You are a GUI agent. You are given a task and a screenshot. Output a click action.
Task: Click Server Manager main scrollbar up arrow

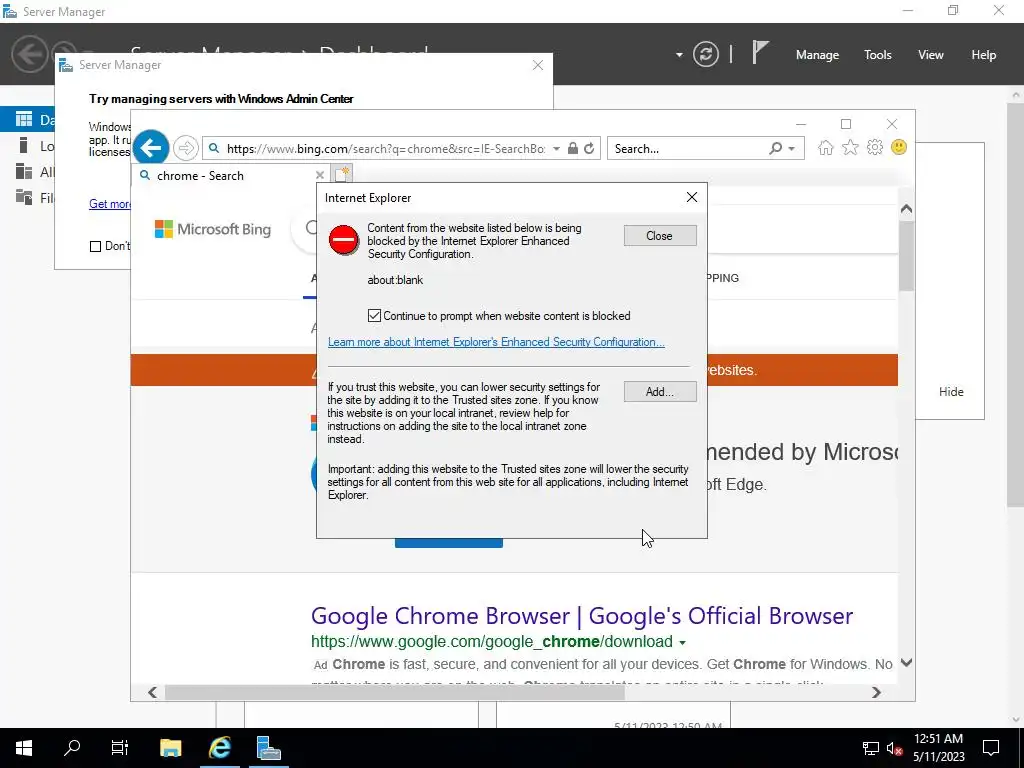1016,95
